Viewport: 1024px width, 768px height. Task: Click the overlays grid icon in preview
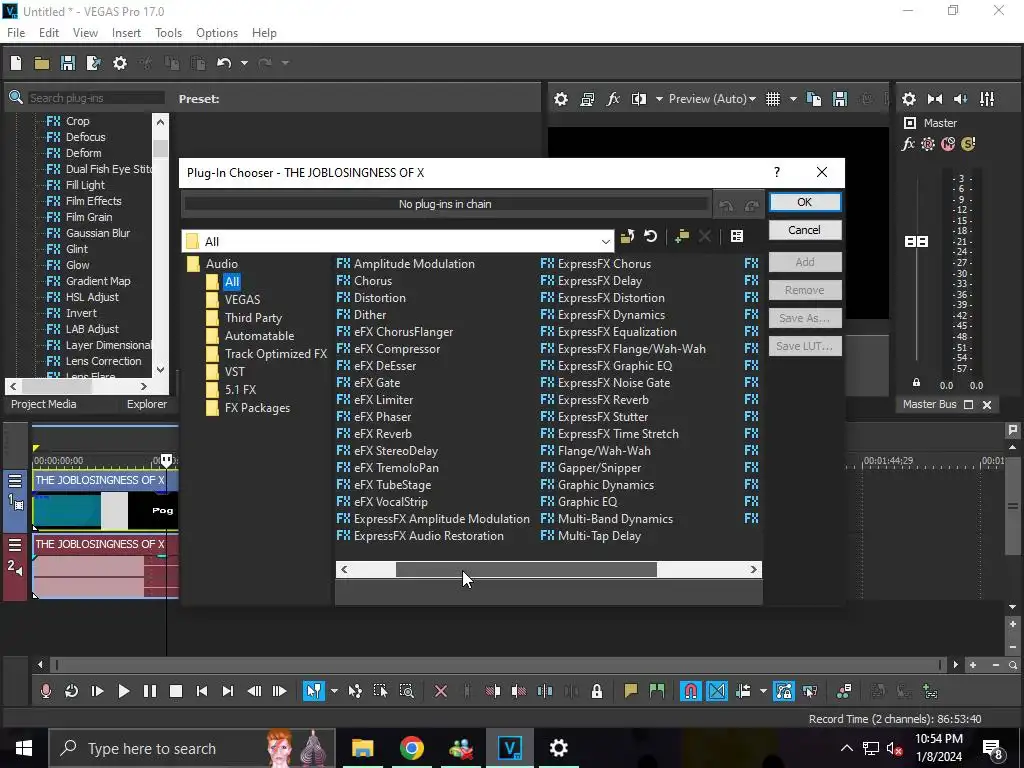(773, 99)
